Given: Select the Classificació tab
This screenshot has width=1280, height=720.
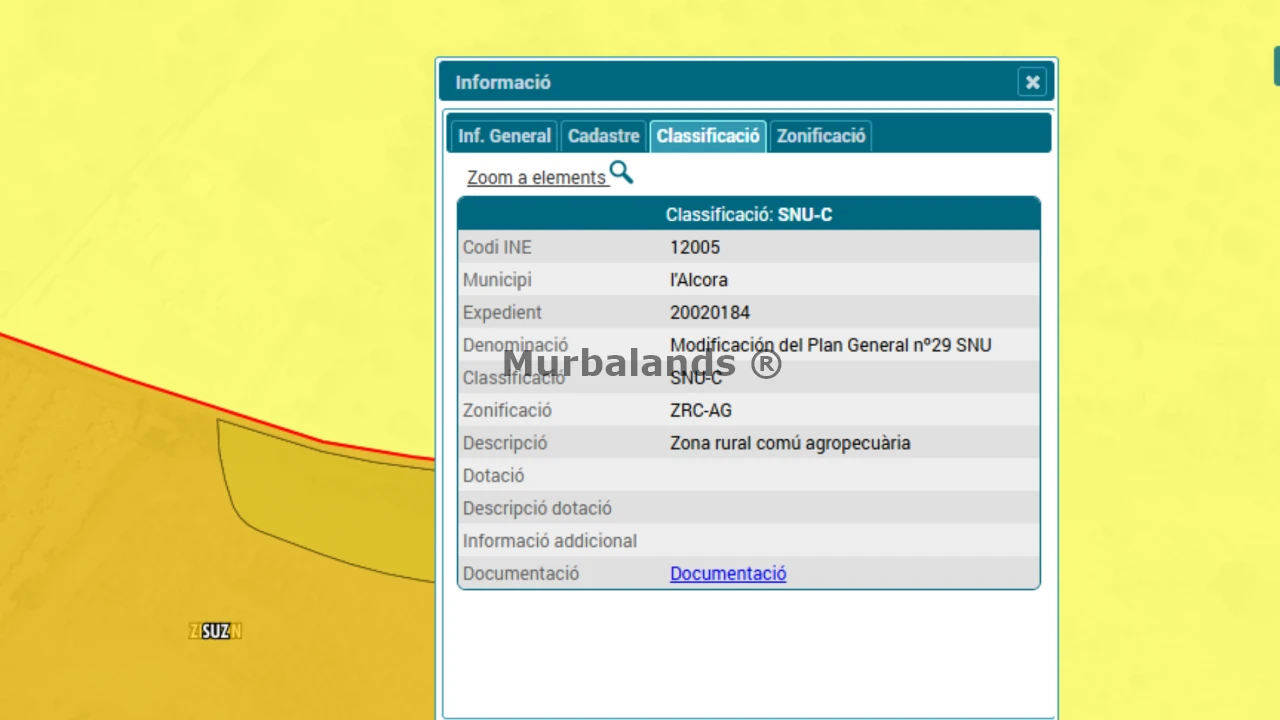Looking at the screenshot, I should pos(708,136).
